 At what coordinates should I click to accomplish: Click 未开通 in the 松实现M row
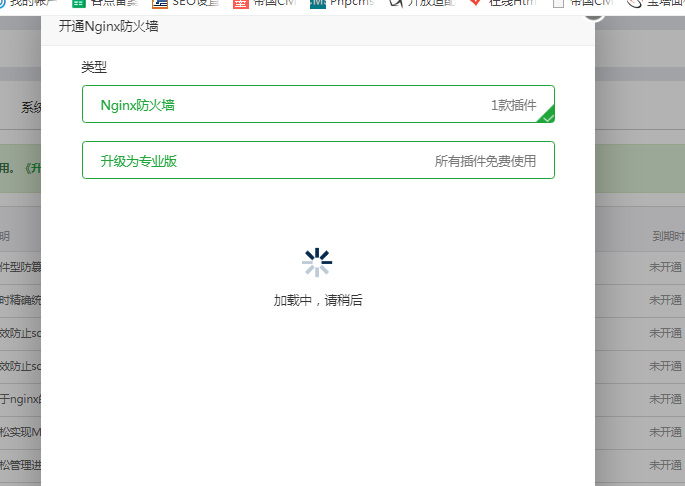665,432
